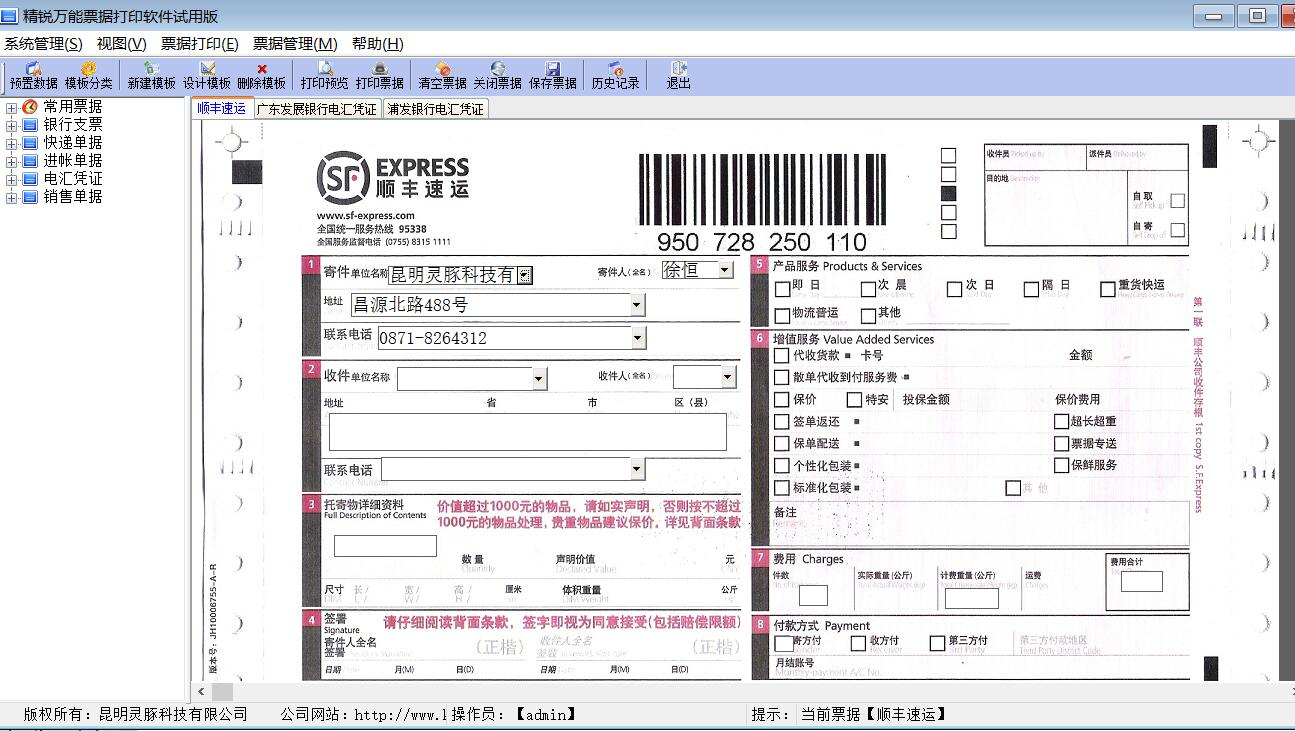Select the 银行支票 folder icon
The image size is (1295, 731).
pos(30,125)
